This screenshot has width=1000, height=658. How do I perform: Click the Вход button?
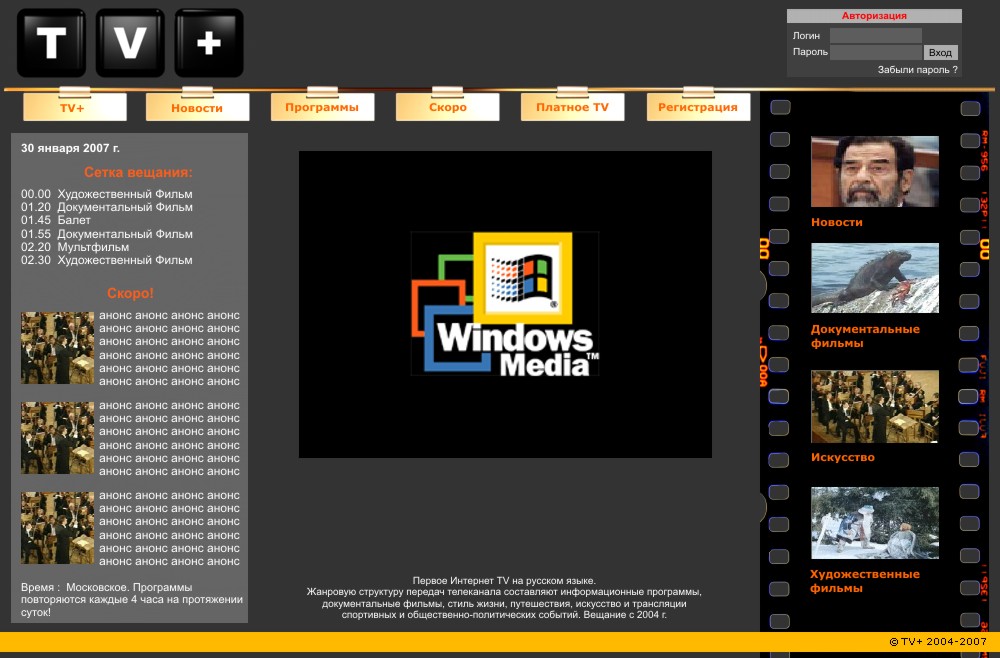click(x=941, y=52)
